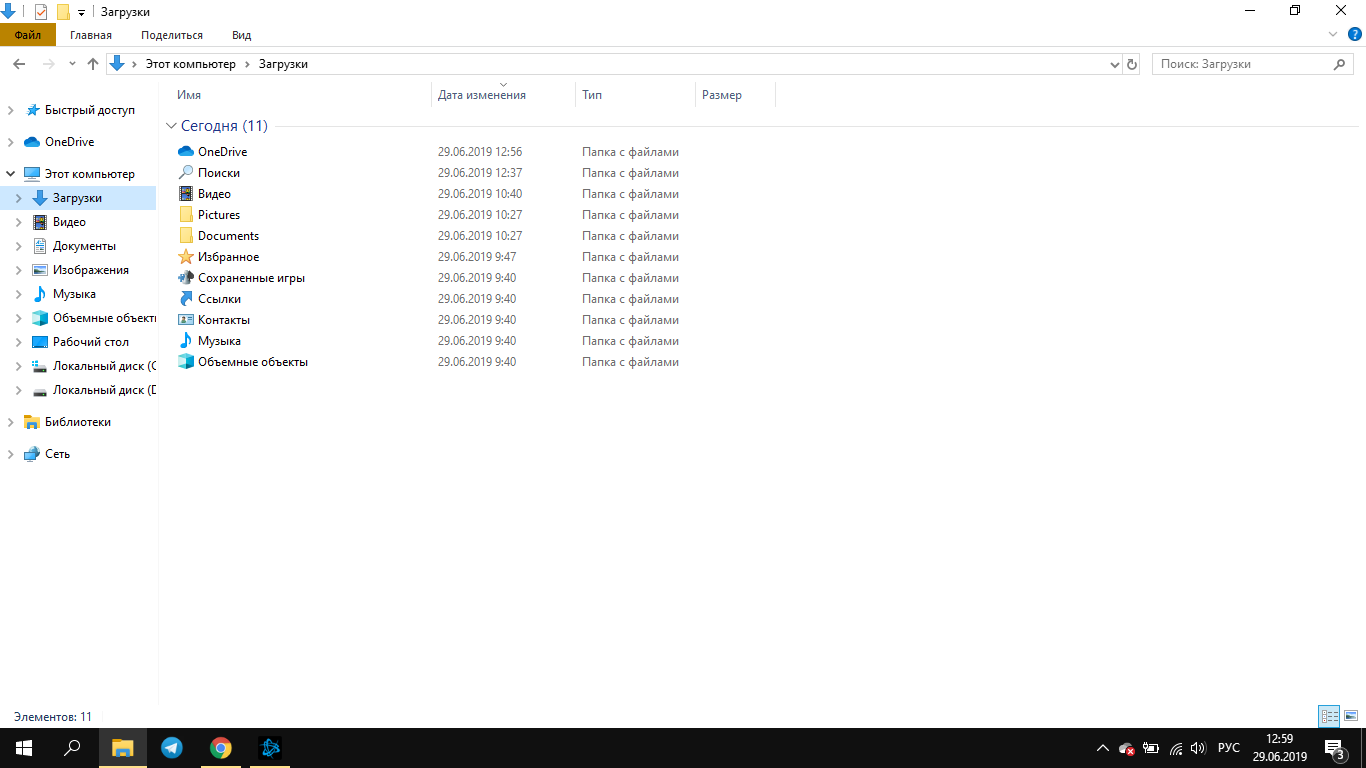Go forward with the right arrow
1366x768 pixels.
(48, 64)
